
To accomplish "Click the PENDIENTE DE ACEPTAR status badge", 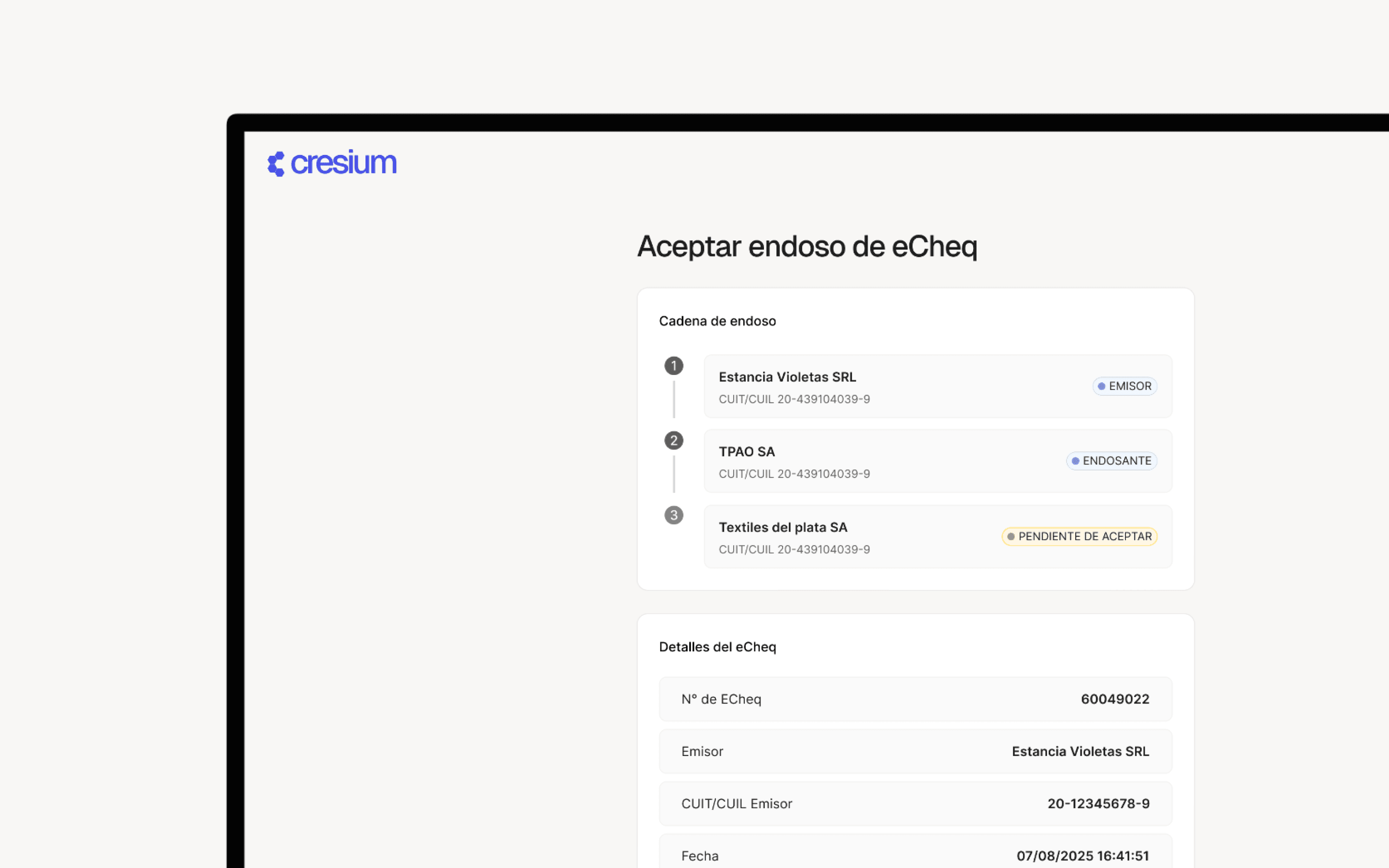I will point(1079,536).
